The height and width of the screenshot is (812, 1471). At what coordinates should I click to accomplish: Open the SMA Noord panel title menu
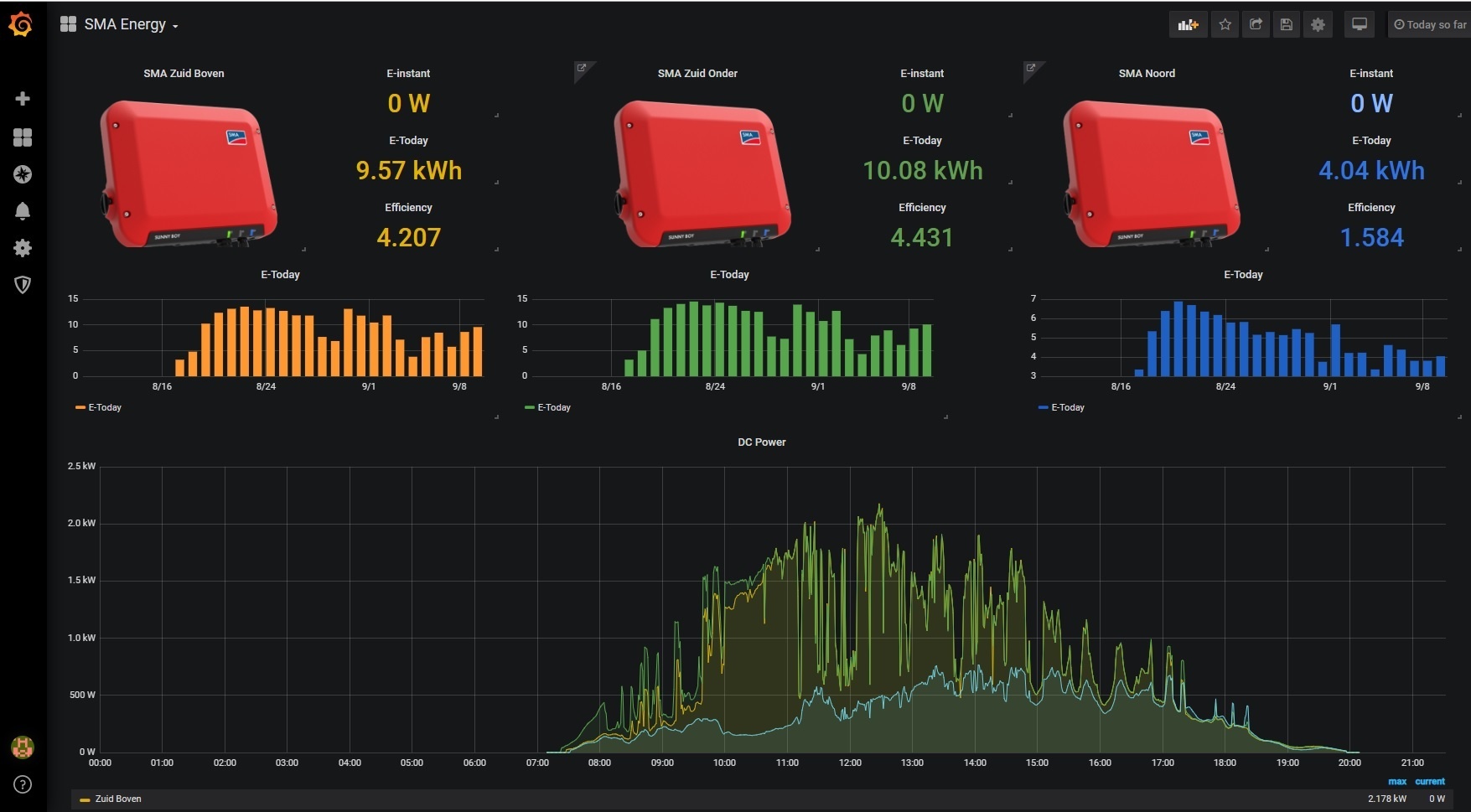pos(1147,74)
